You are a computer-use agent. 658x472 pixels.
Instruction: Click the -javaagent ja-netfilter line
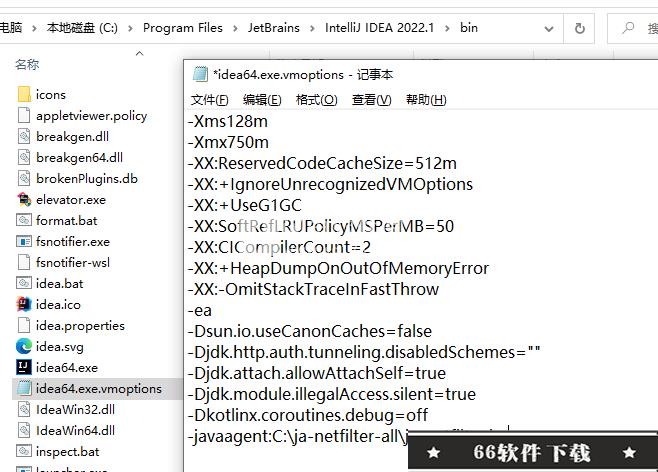(x=298, y=436)
